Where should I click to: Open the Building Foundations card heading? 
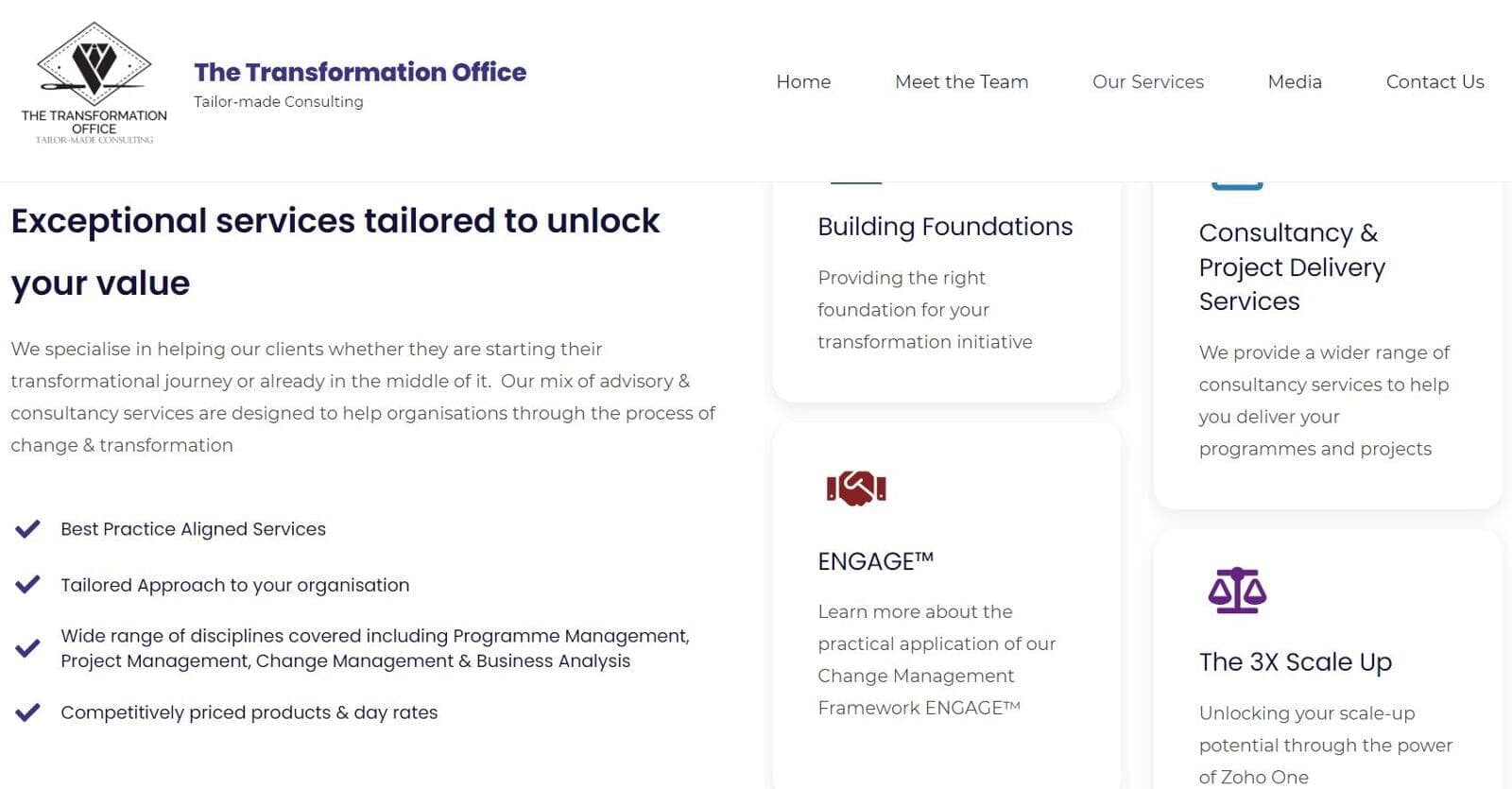(x=945, y=227)
